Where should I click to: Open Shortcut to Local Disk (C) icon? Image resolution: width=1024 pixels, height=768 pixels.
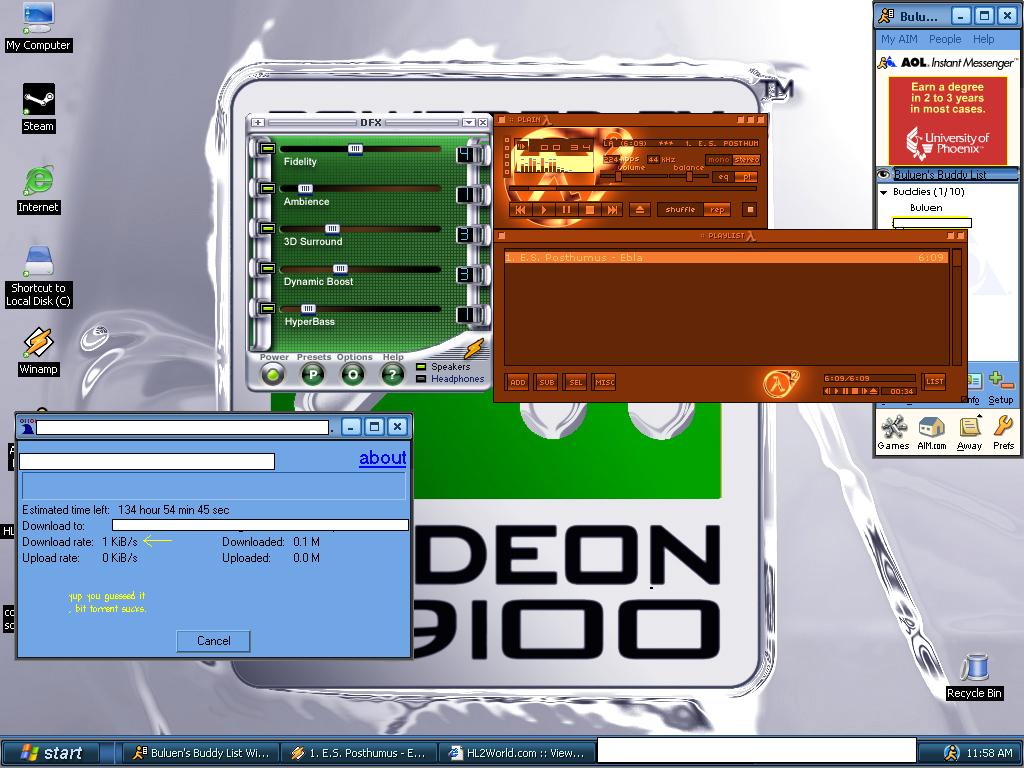pyautogui.click(x=38, y=276)
